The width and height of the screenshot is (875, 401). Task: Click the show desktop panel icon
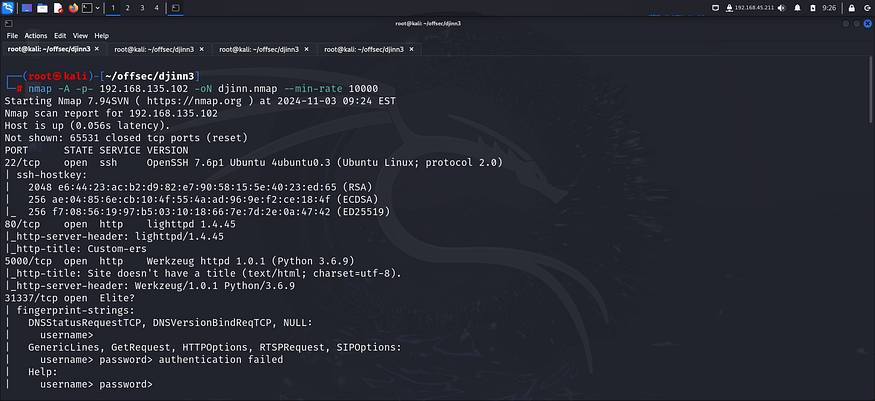[x=27, y=8]
